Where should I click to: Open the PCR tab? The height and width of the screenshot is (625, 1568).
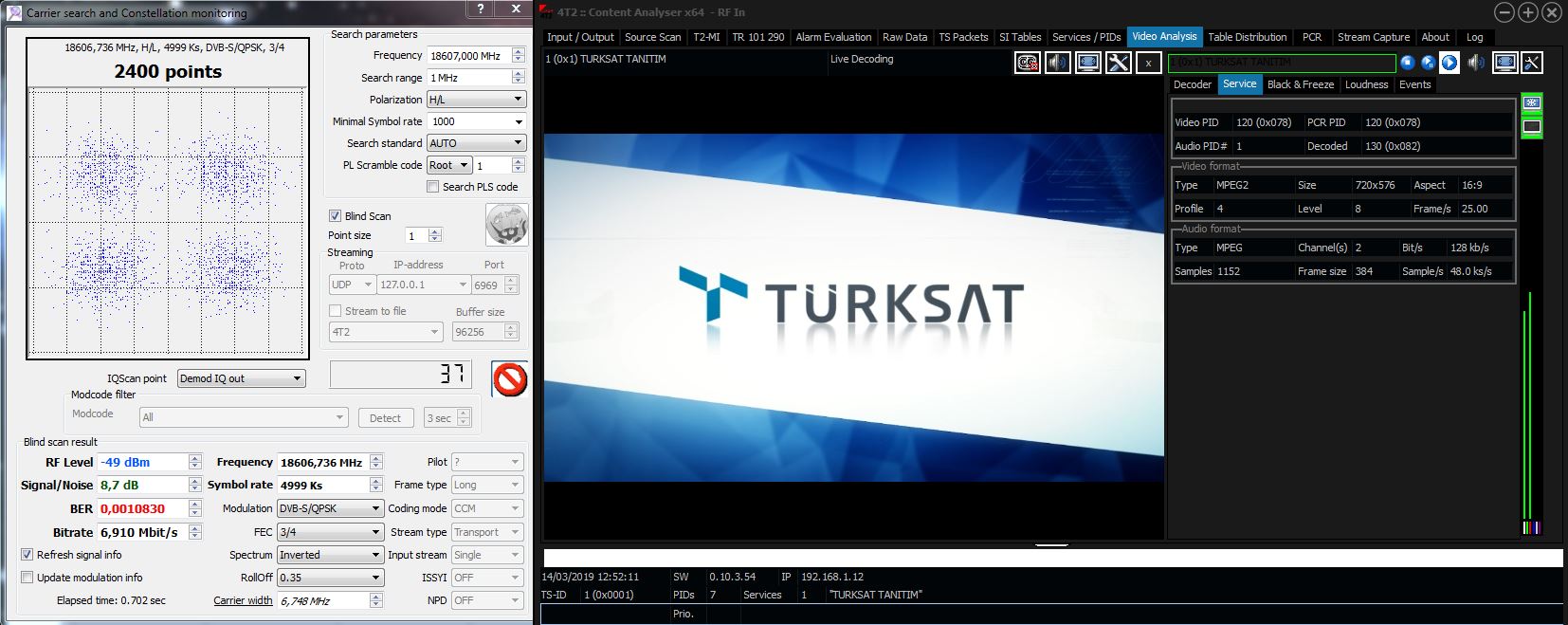click(x=1312, y=37)
